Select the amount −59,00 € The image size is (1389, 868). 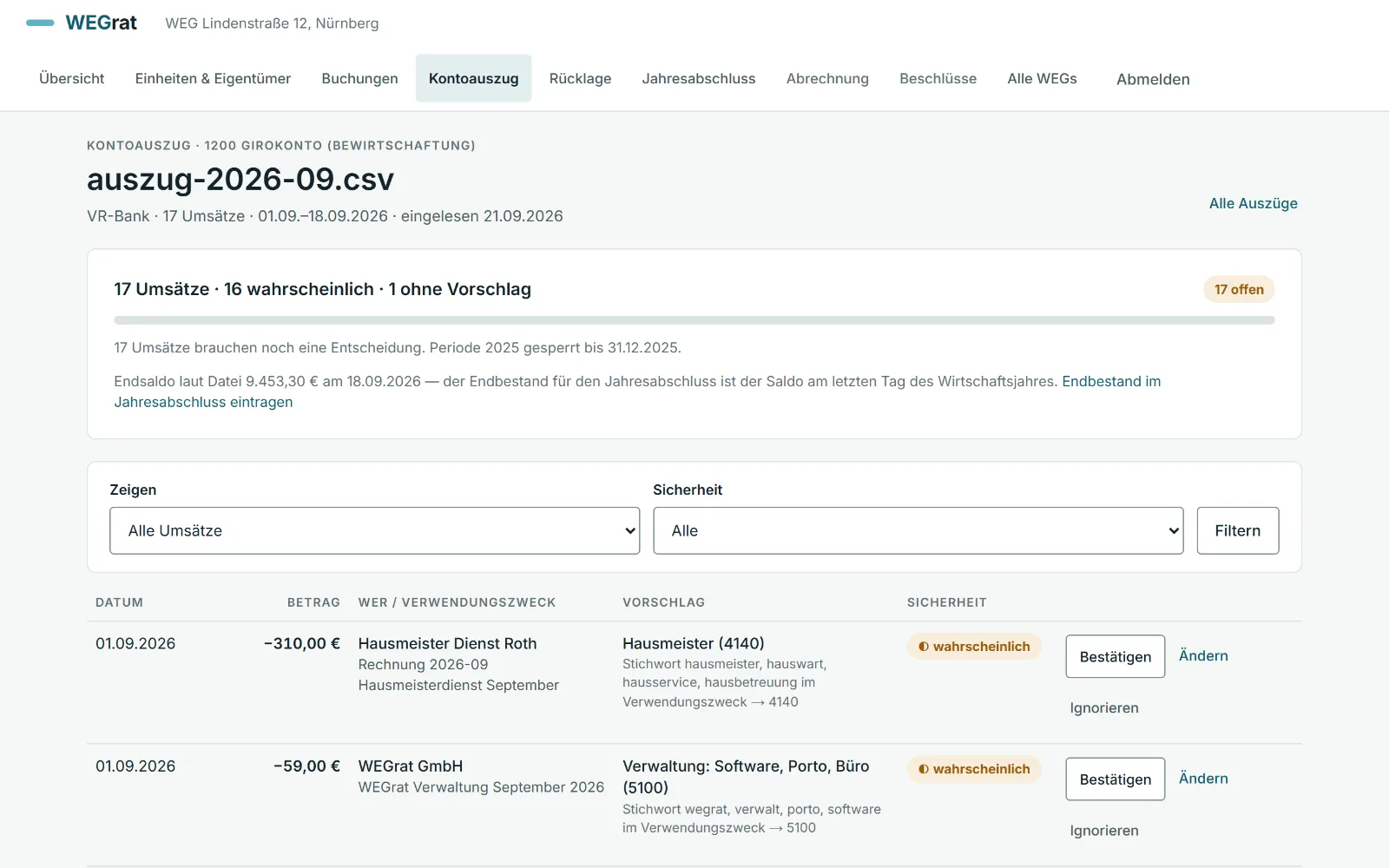tap(306, 766)
